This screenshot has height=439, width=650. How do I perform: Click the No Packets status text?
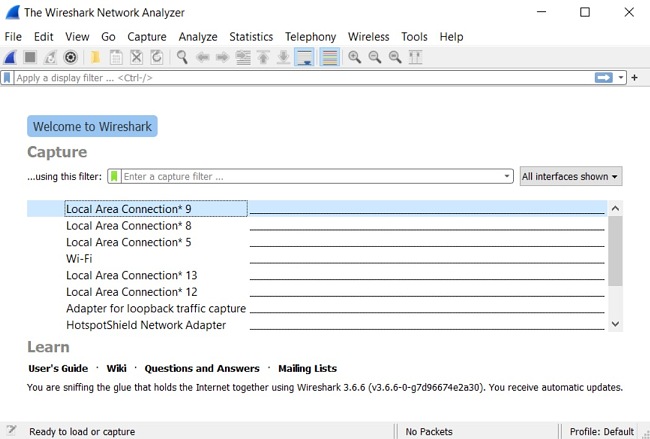click(x=429, y=432)
